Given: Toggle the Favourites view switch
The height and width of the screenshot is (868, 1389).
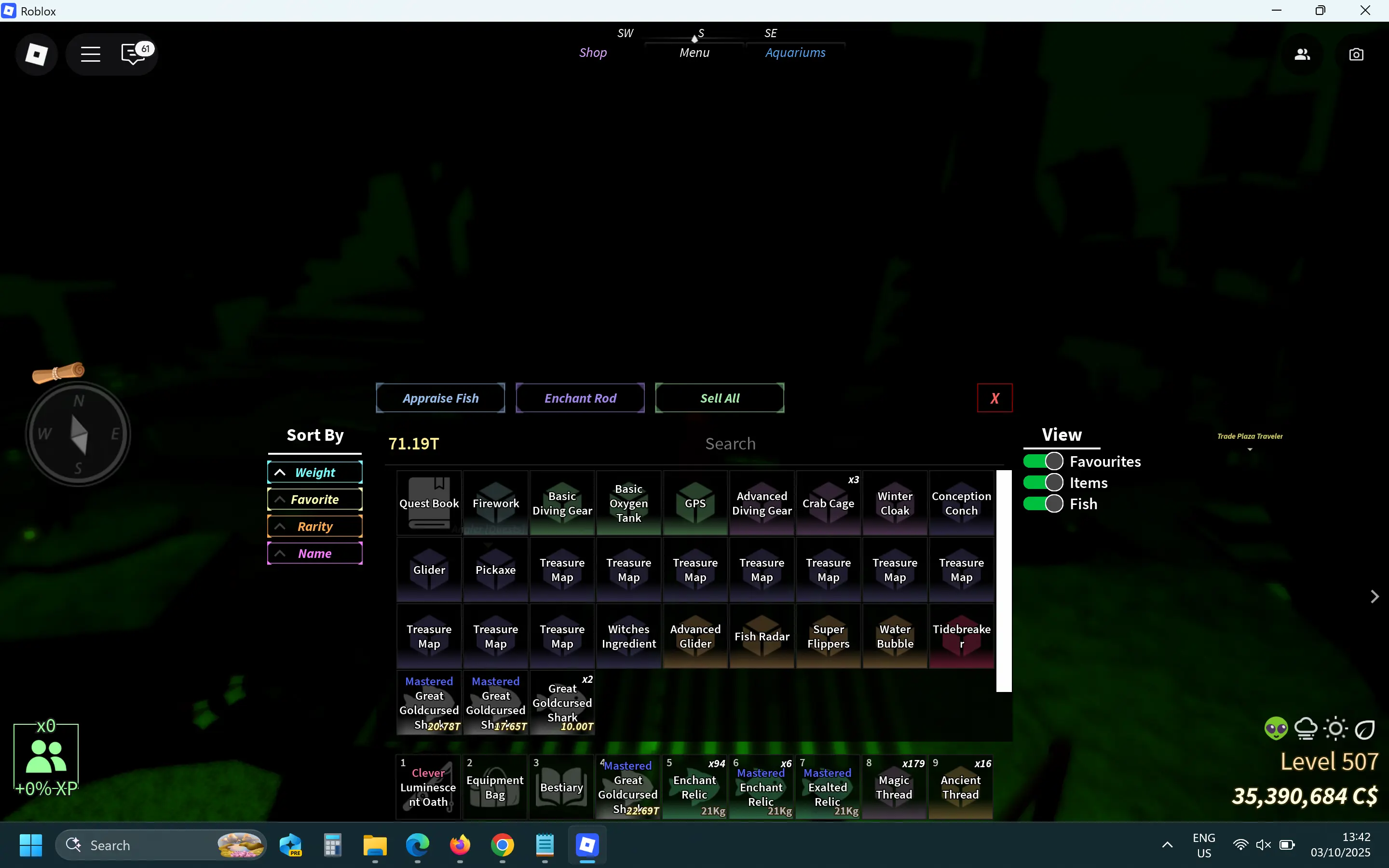Looking at the screenshot, I should click(1044, 461).
